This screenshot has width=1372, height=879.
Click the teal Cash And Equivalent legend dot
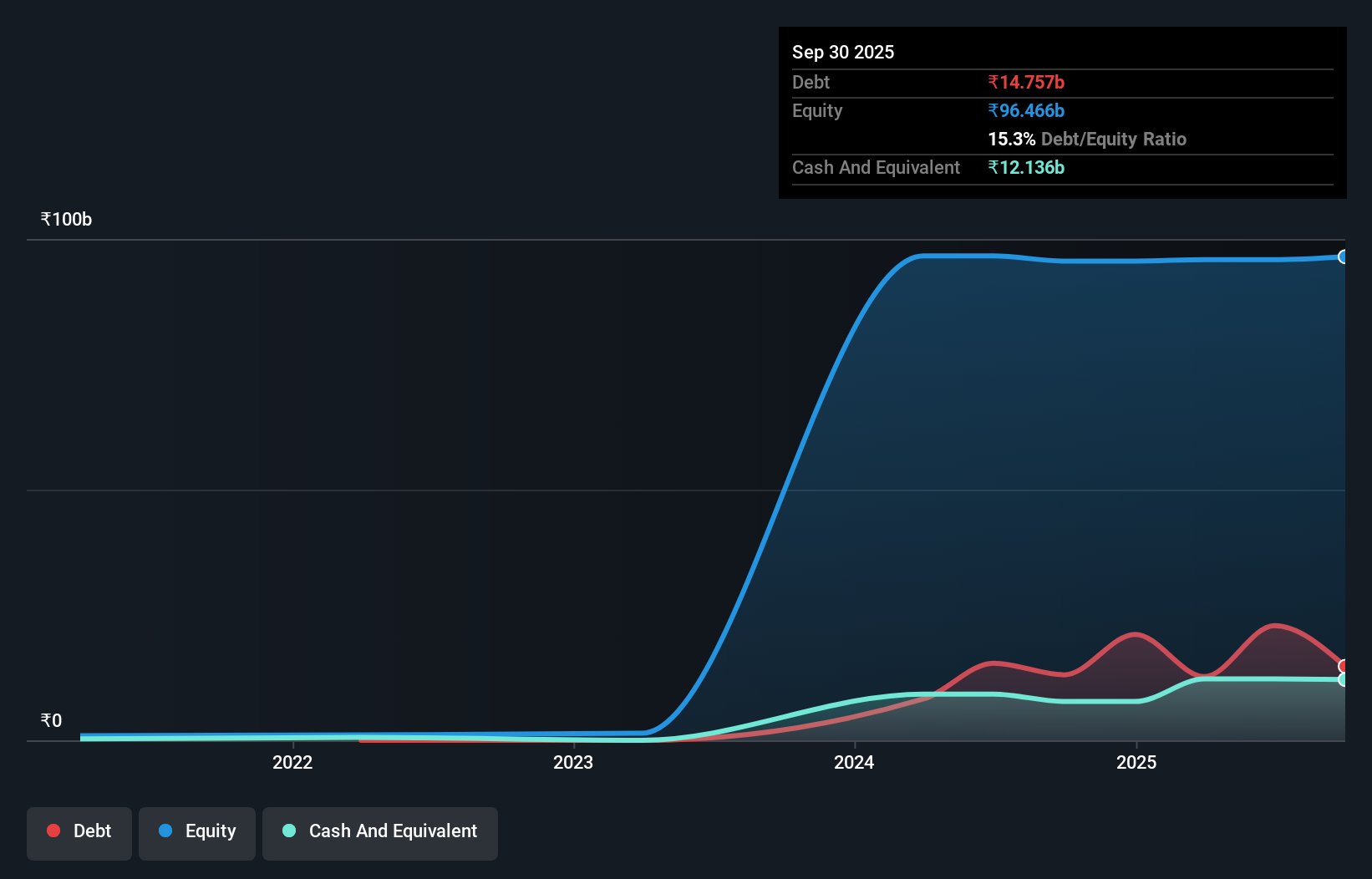point(288,831)
